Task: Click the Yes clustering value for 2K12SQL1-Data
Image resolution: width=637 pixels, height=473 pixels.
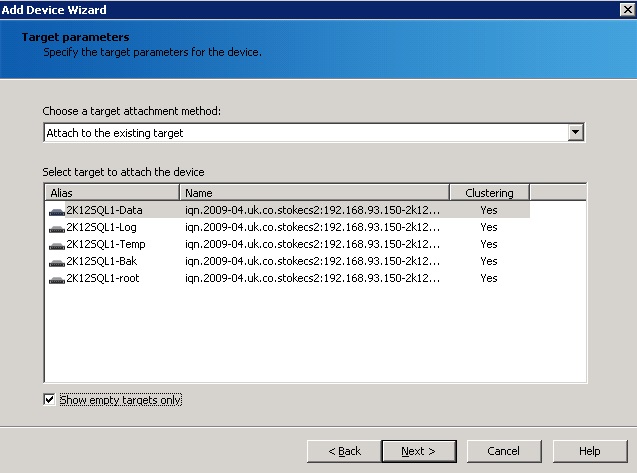Action: click(489, 210)
